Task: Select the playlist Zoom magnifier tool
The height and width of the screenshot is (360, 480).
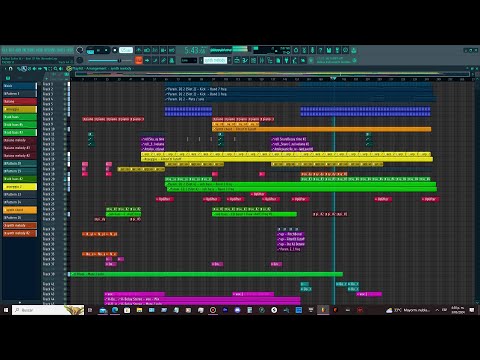Action: coord(56,68)
